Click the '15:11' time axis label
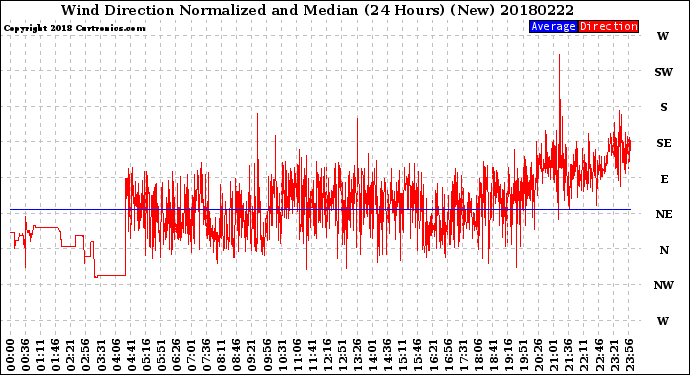690x375 pixels. point(403,355)
